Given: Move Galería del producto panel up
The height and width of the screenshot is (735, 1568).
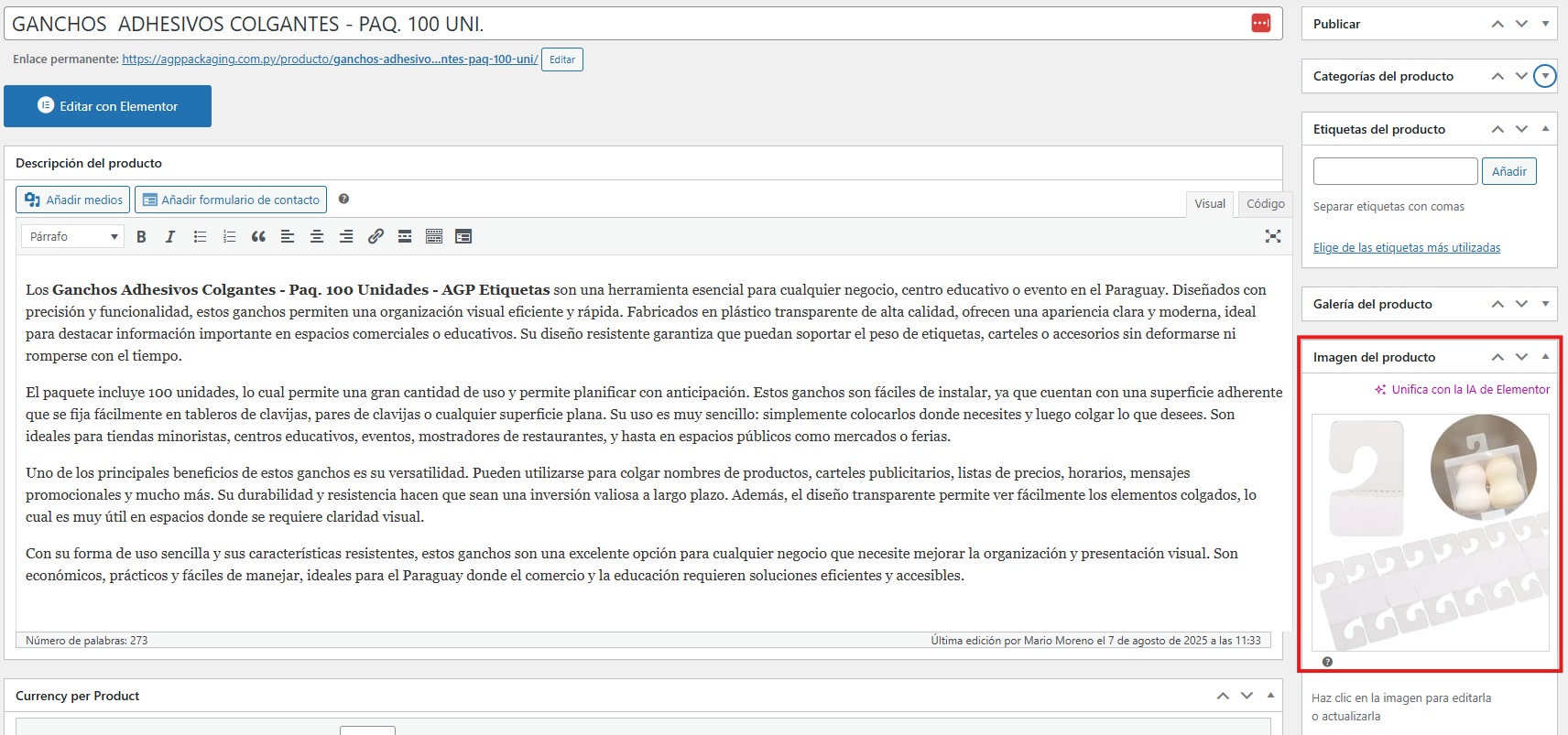Looking at the screenshot, I should (x=1497, y=304).
